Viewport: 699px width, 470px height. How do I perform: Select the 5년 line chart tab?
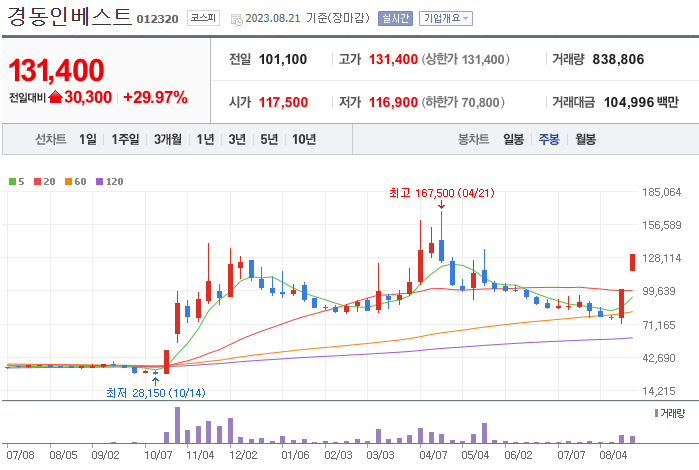tap(269, 139)
